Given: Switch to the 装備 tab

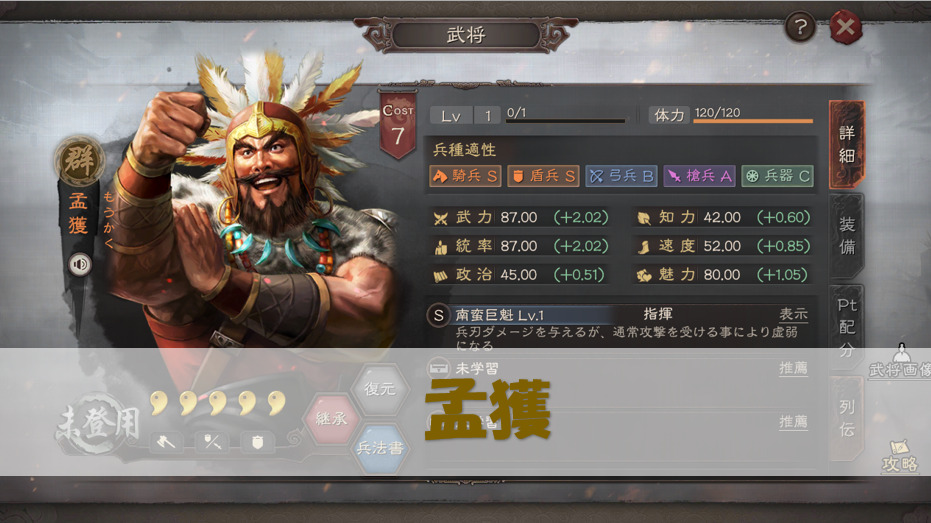Looking at the screenshot, I should click(x=846, y=236).
